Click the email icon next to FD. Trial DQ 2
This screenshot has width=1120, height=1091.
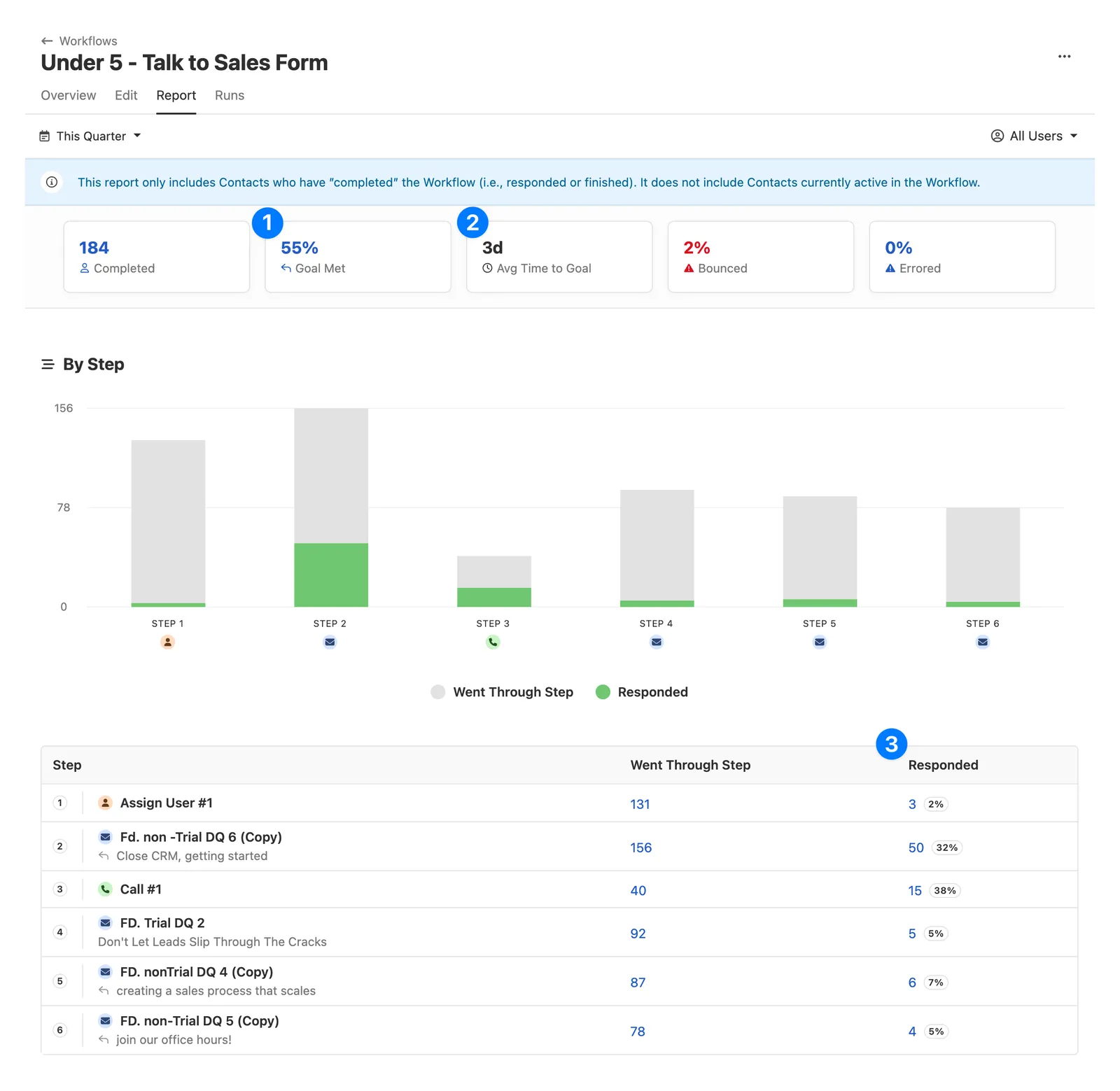(x=105, y=923)
